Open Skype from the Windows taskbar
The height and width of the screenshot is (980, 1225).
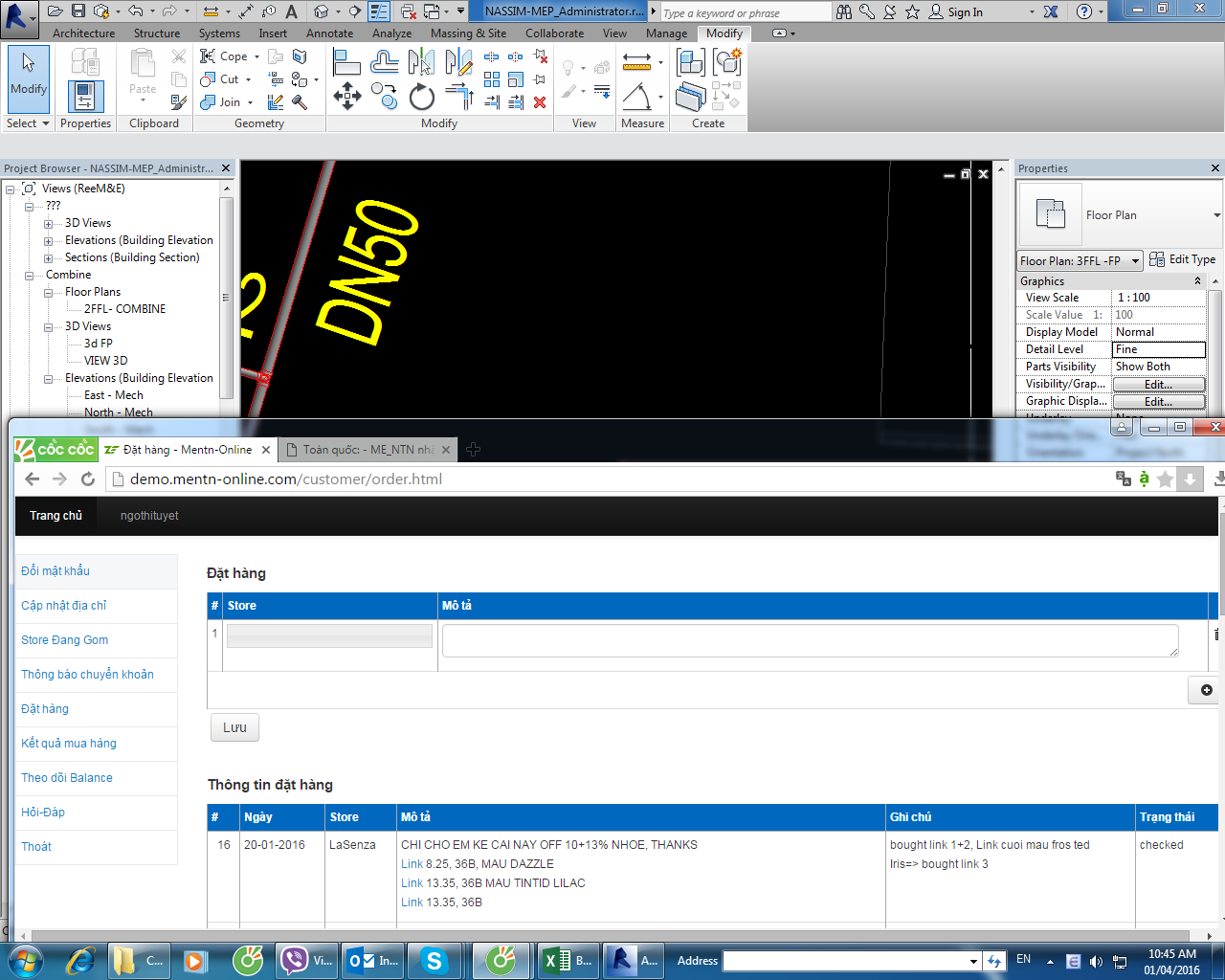click(x=434, y=960)
